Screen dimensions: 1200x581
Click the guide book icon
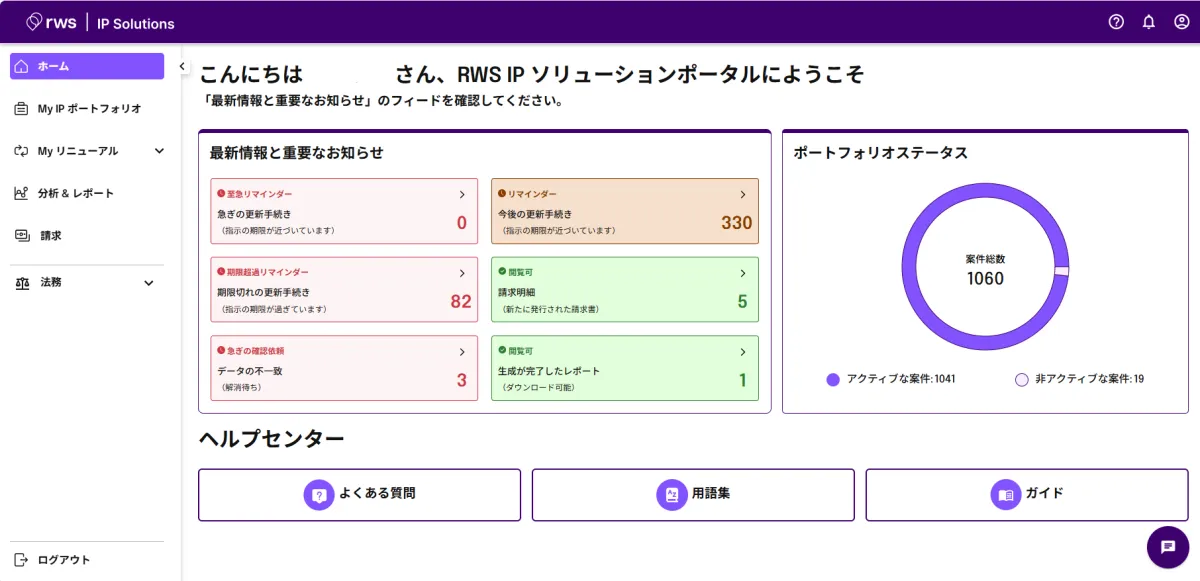pos(1005,494)
